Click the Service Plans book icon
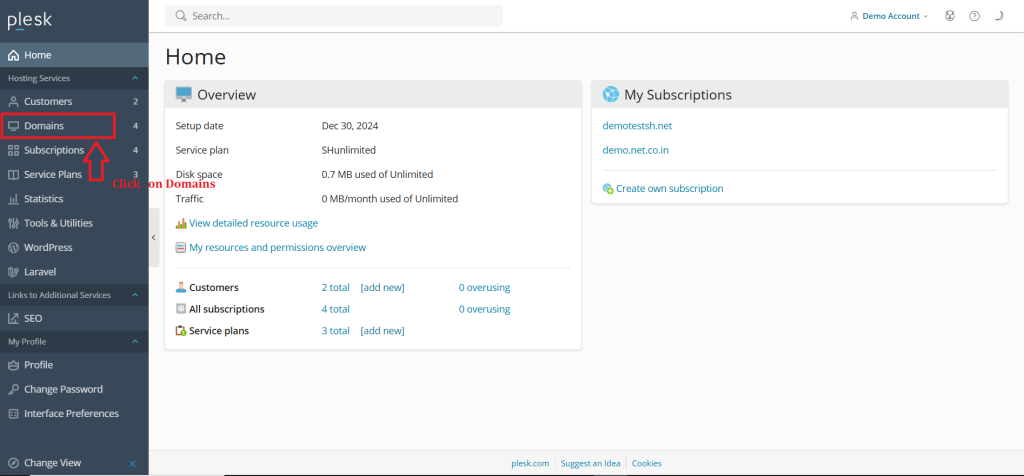Viewport: 1024px width, 476px height. 13,174
